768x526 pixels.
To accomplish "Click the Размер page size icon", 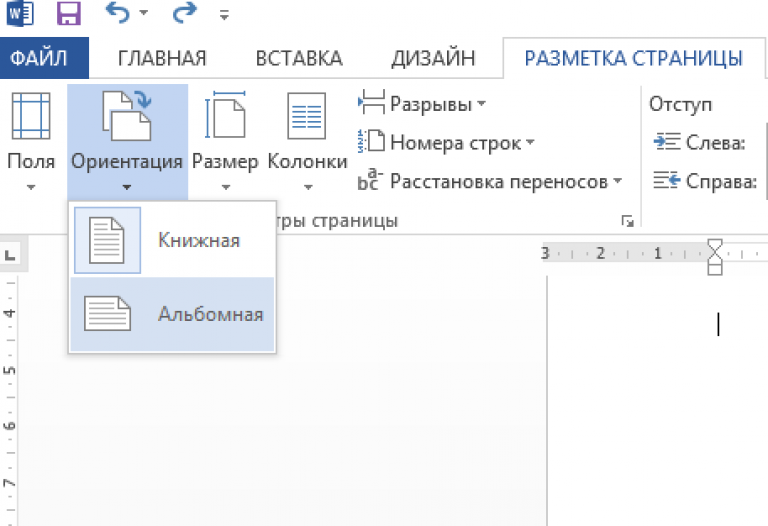I will 225,115.
